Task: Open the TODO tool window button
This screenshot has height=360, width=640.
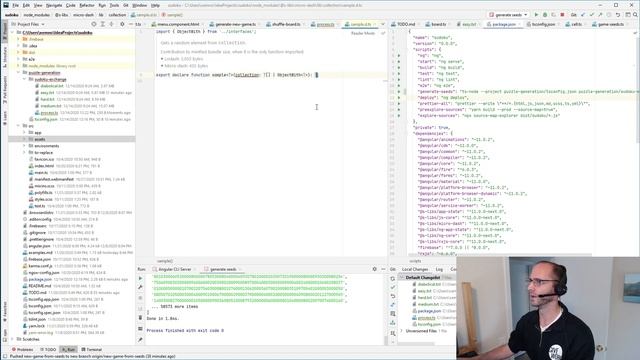Action: click(x=48, y=349)
